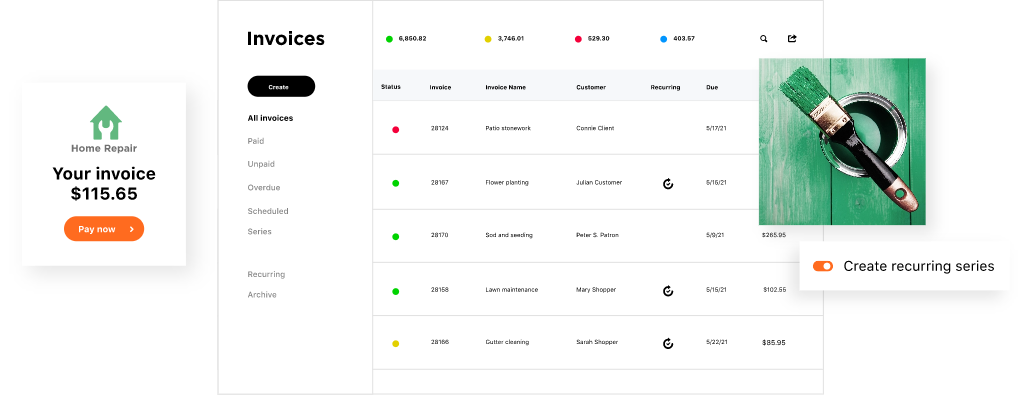Sort by the Customer column header
Image resolution: width=1025 pixels, height=395 pixels.
[x=591, y=87]
